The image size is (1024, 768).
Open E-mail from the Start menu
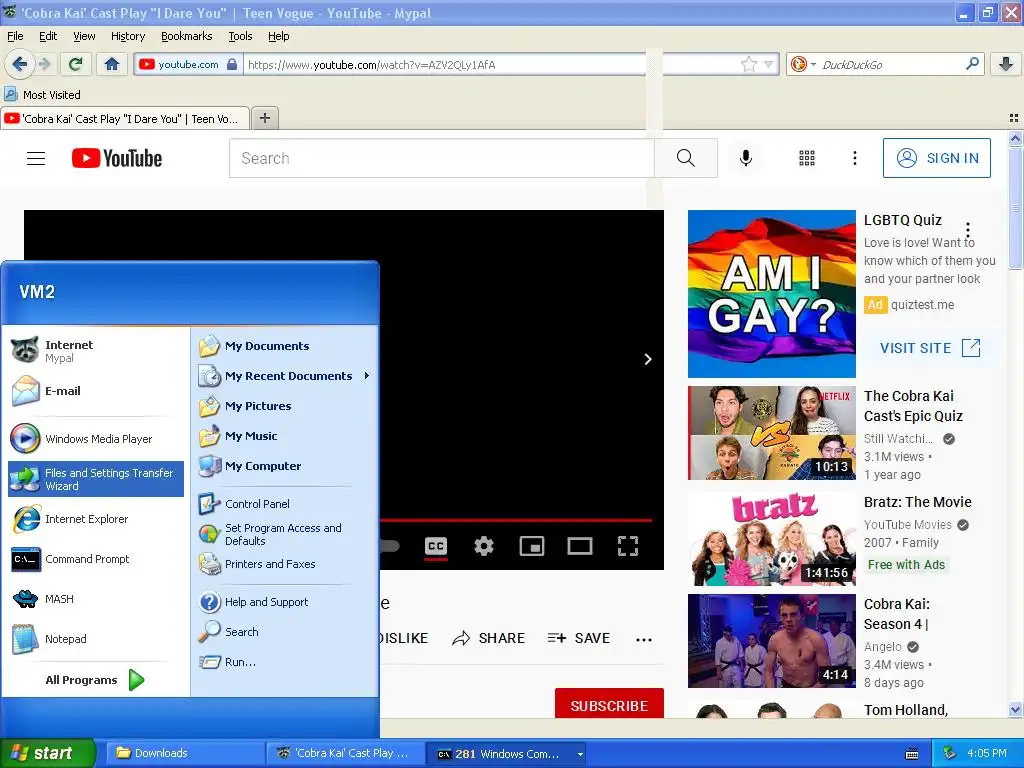pos(96,391)
